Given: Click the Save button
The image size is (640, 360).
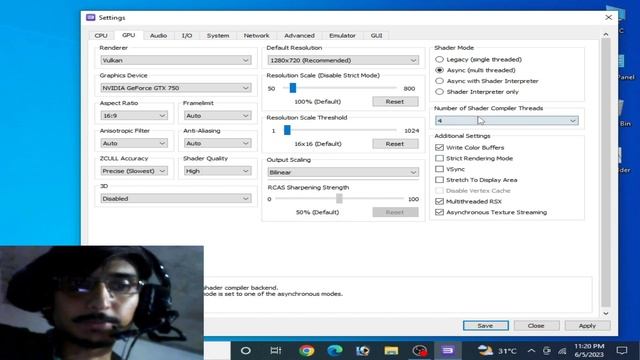Looking at the screenshot, I should coord(486,326).
